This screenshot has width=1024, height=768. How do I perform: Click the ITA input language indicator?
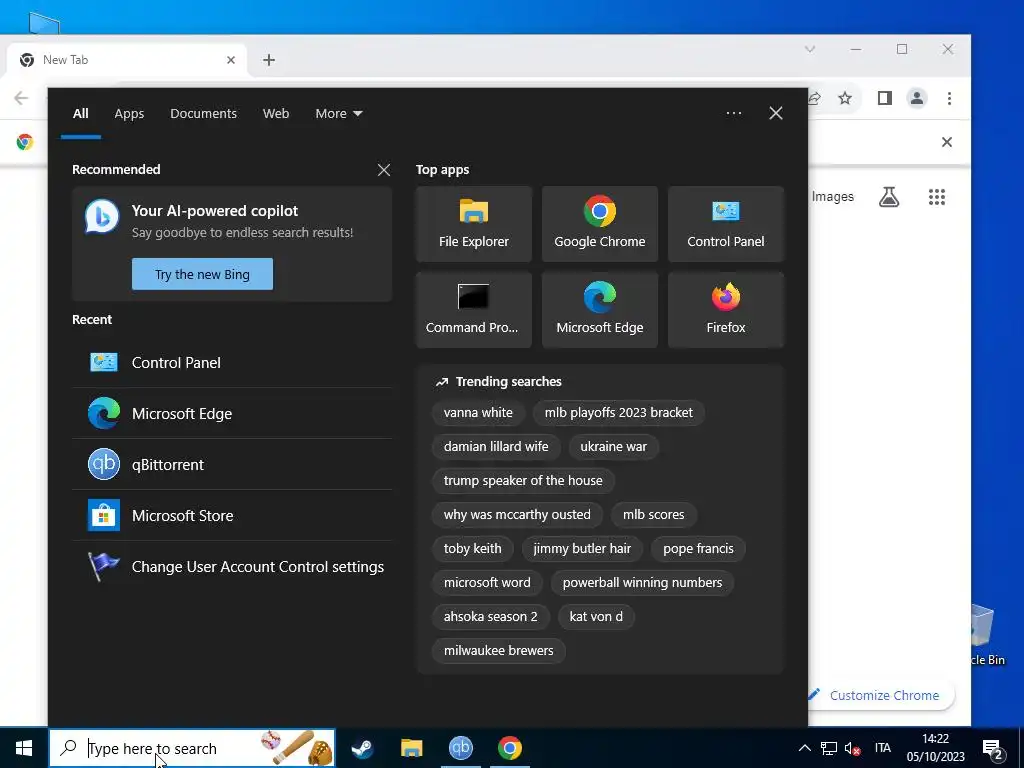tap(882, 748)
